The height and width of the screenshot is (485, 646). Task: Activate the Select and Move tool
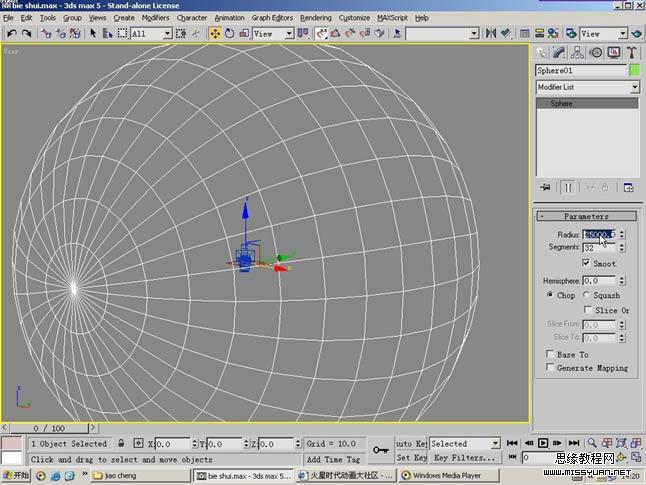tap(215, 33)
